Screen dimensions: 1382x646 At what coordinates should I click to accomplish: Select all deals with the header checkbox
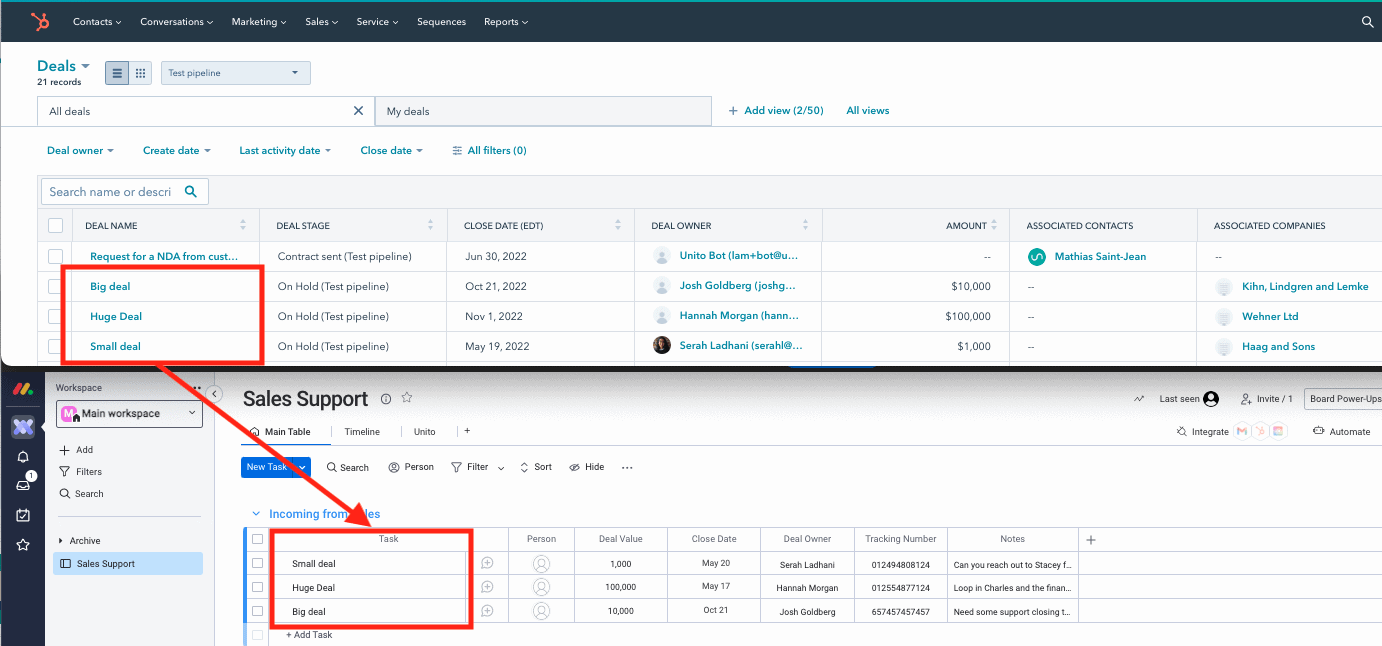56,225
